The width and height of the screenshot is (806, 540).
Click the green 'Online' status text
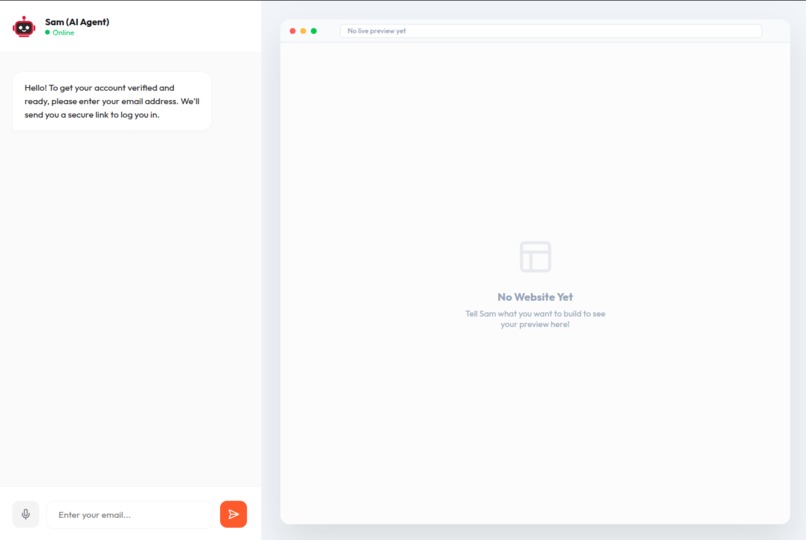point(63,32)
